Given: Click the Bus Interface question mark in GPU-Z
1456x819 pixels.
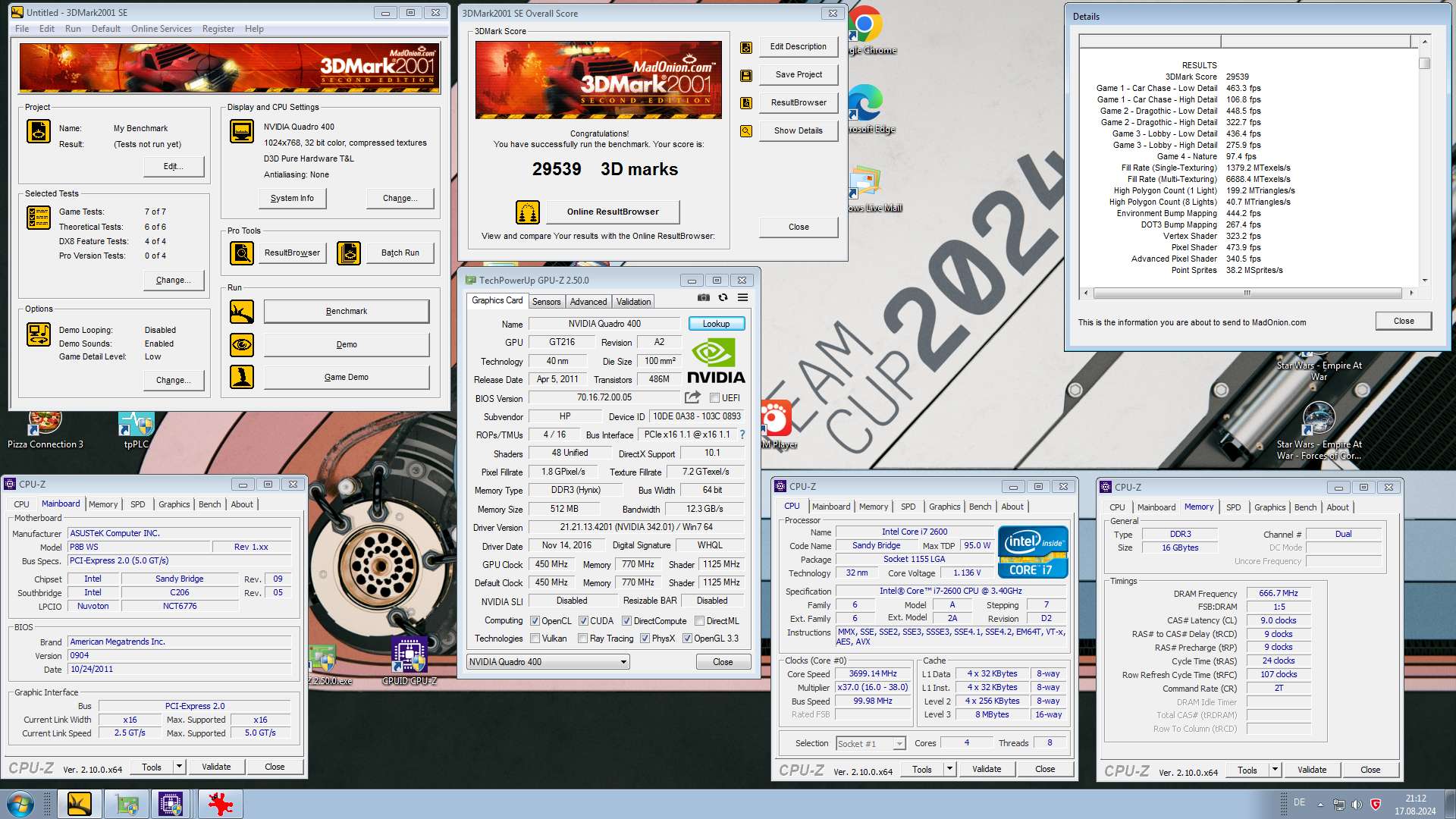Looking at the screenshot, I should click(x=742, y=435).
